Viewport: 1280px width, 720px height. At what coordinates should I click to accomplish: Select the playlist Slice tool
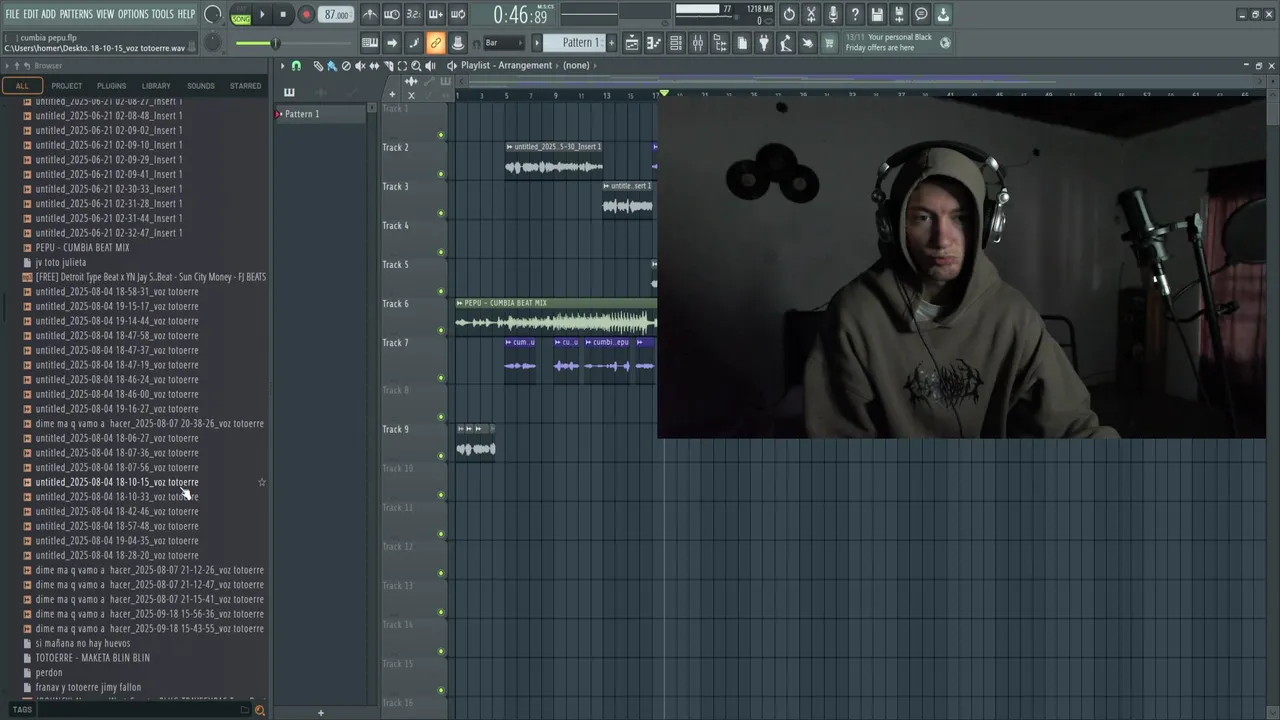point(388,66)
